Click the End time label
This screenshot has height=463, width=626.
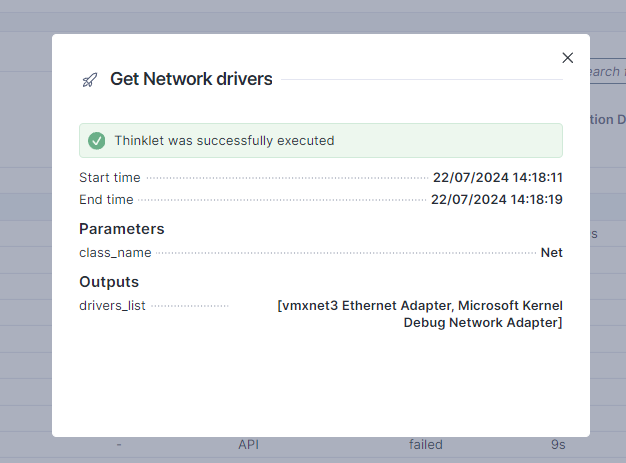coord(106,200)
